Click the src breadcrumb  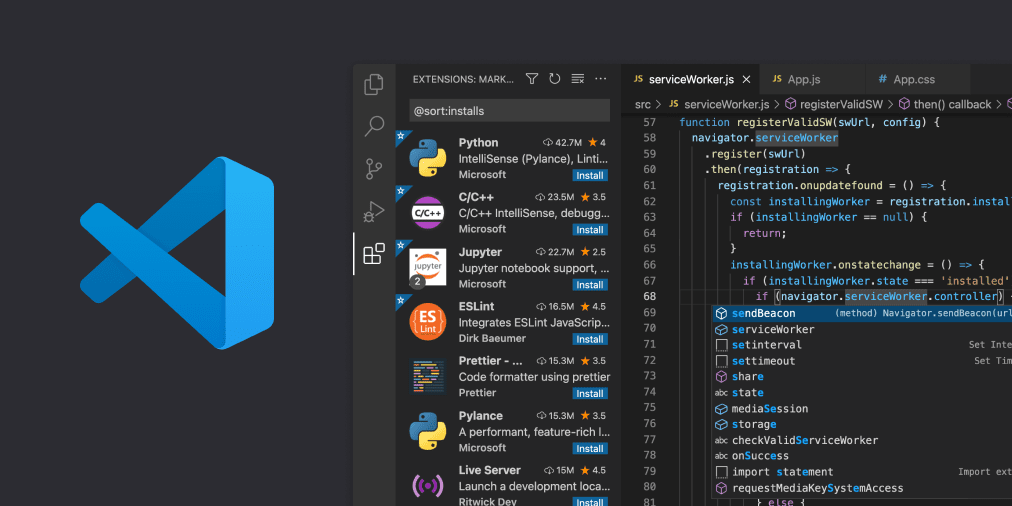pyautogui.click(x=642, y=104)
